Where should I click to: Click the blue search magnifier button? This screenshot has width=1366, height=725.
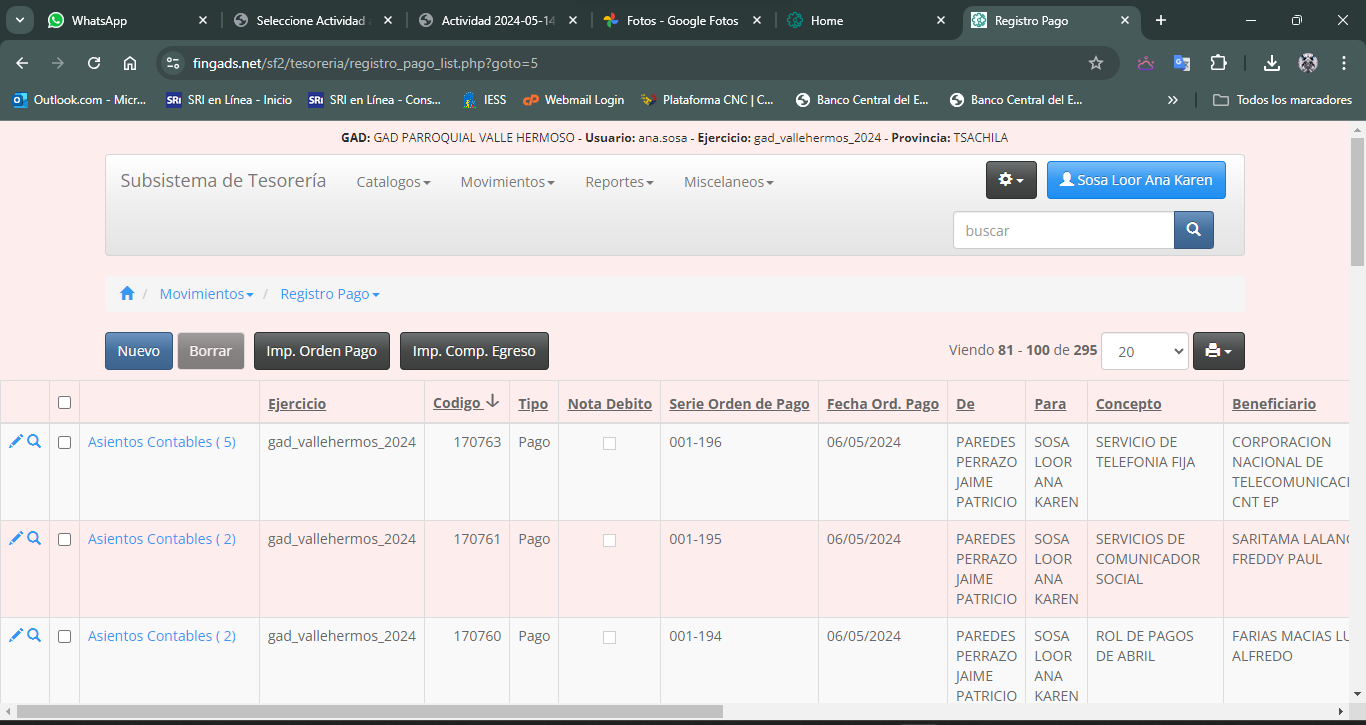(x=1193, y=230)
